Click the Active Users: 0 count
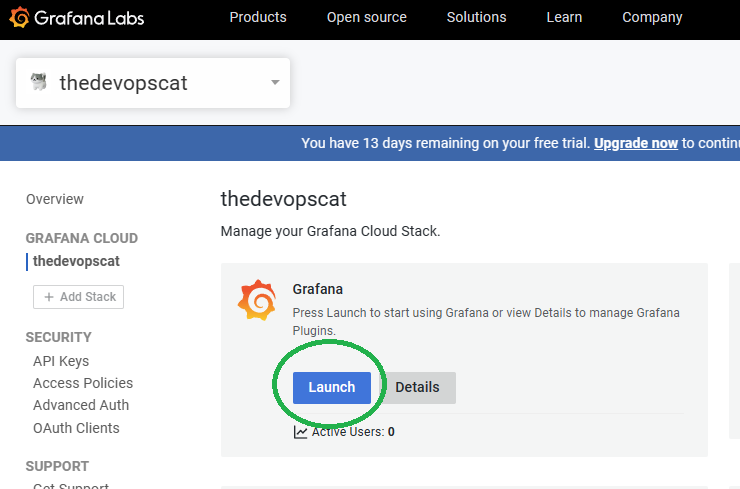Screen dimensions: 740x489 [x=353, y=432]
